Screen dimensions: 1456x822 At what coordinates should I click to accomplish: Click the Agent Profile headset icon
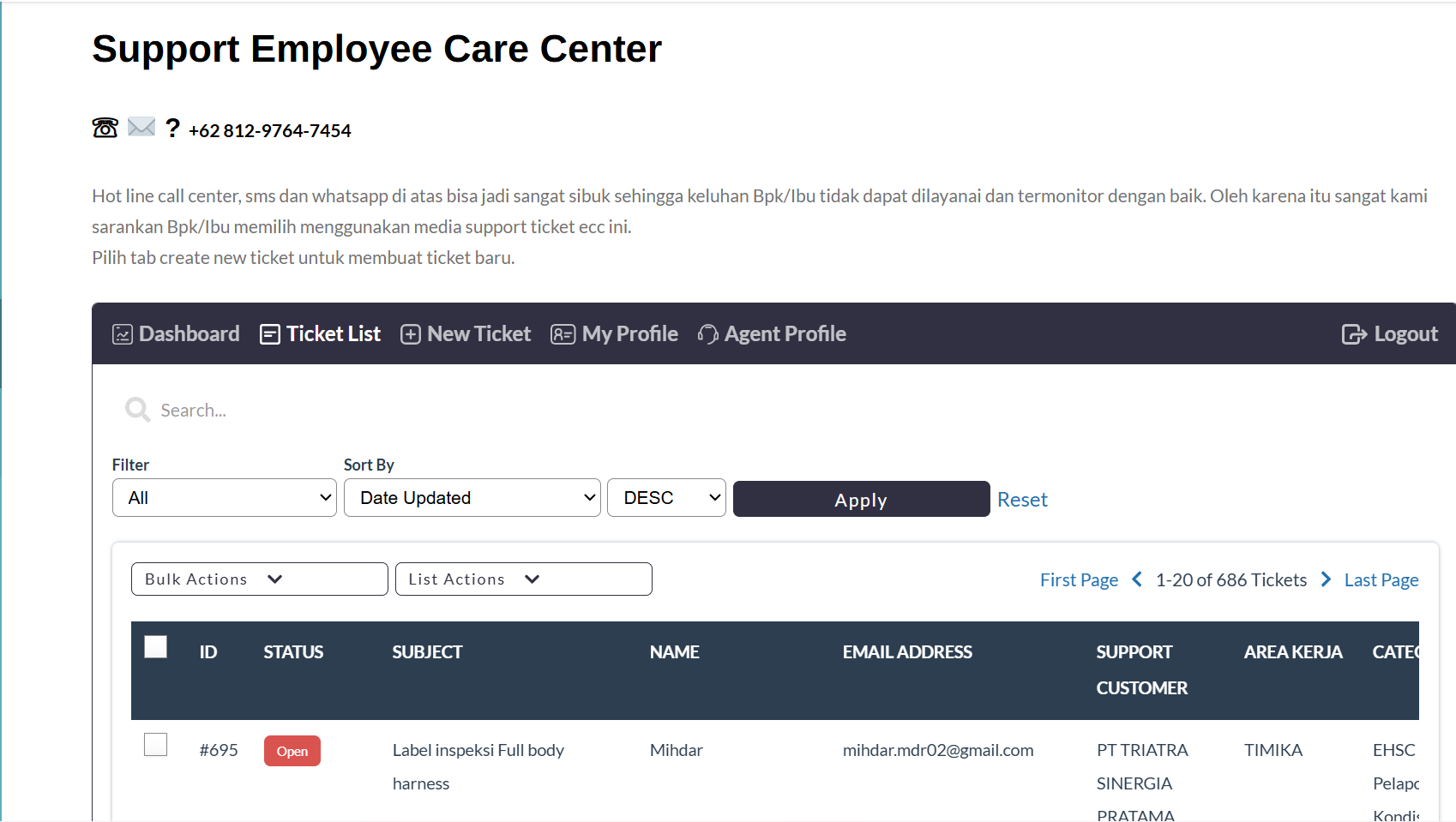pos(707,333)
